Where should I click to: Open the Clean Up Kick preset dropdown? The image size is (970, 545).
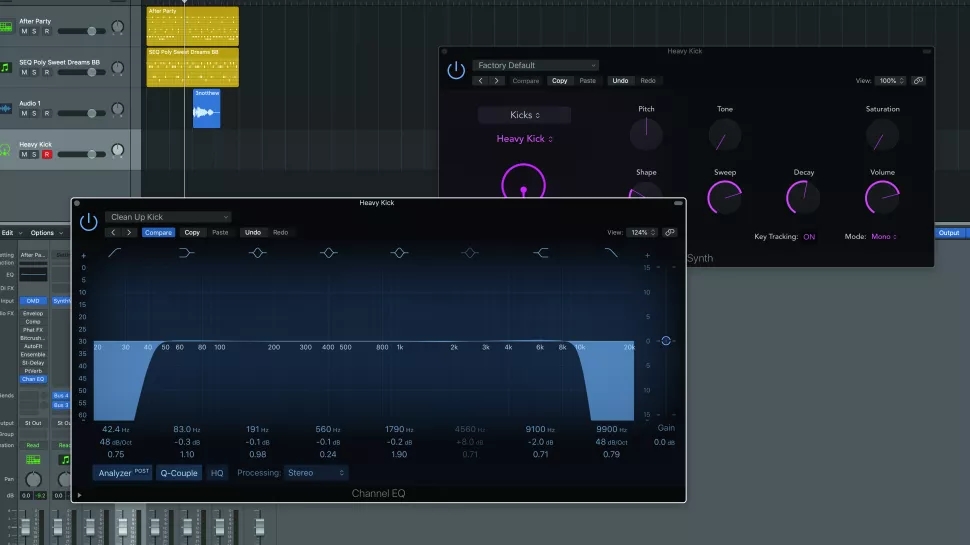(x=168, y=217)
